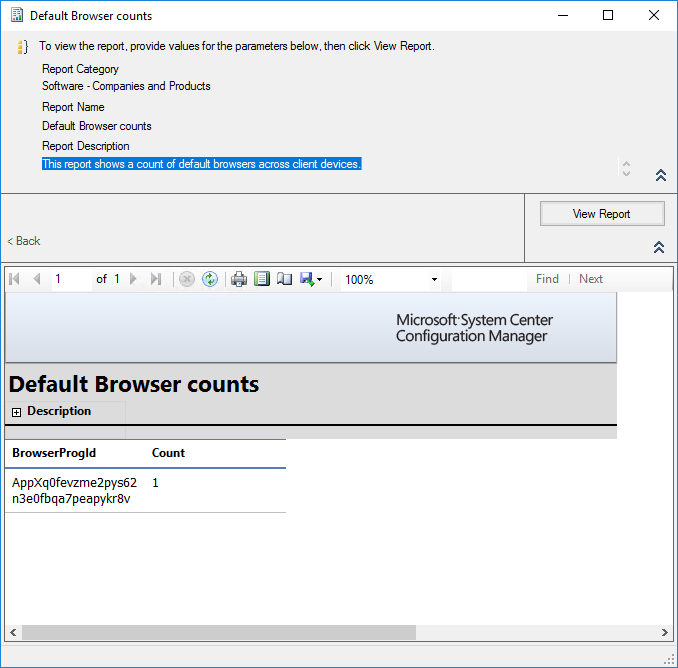
Task: Open the 100% zoom level dropdown
Action: [434, 280]
